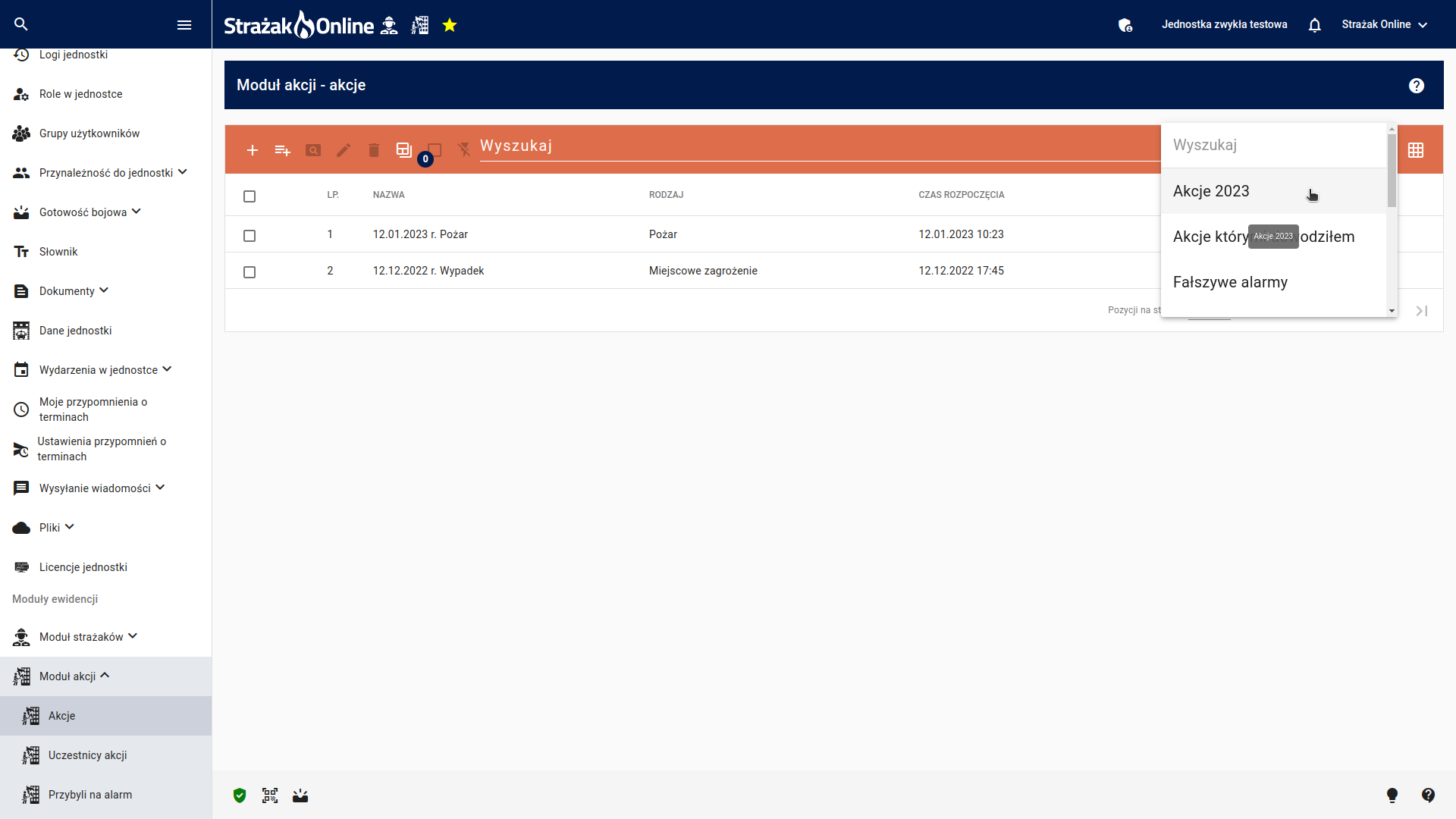The image size is (1456, 819).
Task: Click the yellow favorite star
Action: click(x=450, y=25)
